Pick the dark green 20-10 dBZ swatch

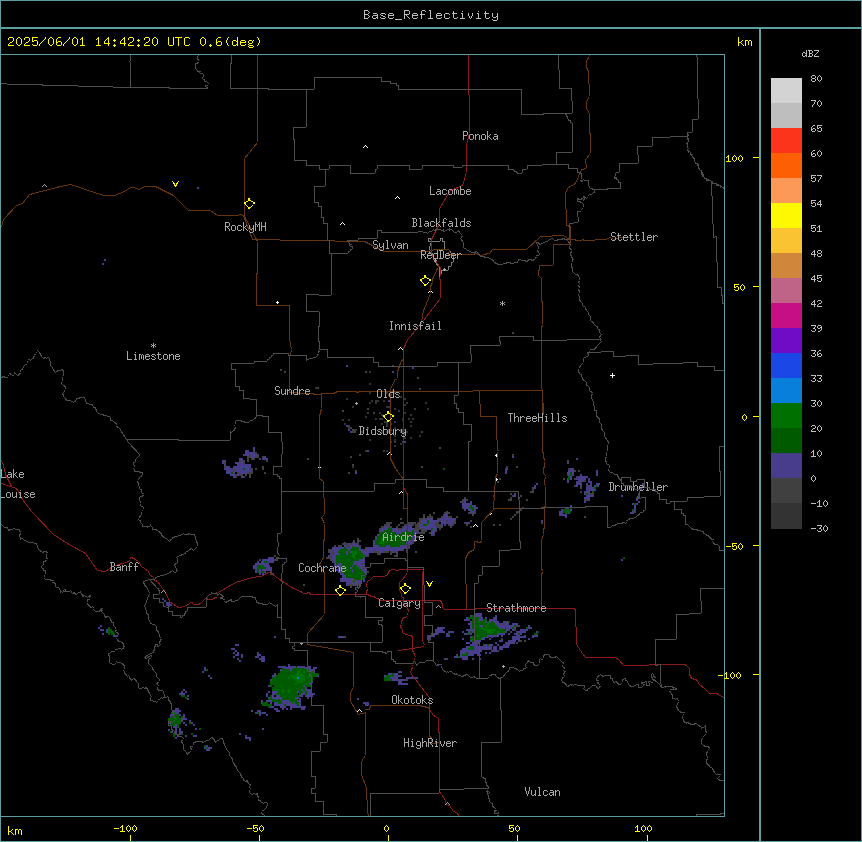click(786, 440)
